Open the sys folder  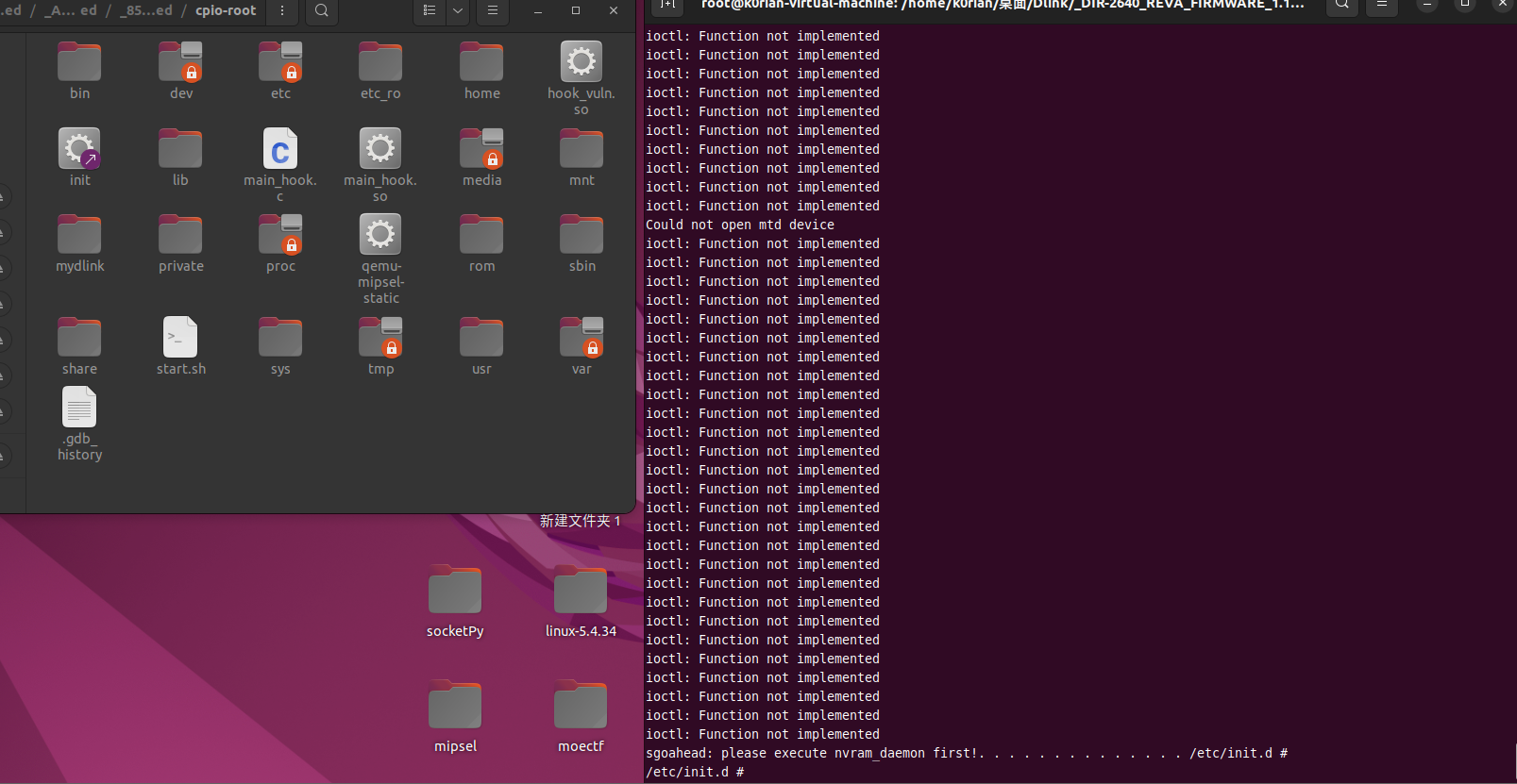tap(280, 345)
